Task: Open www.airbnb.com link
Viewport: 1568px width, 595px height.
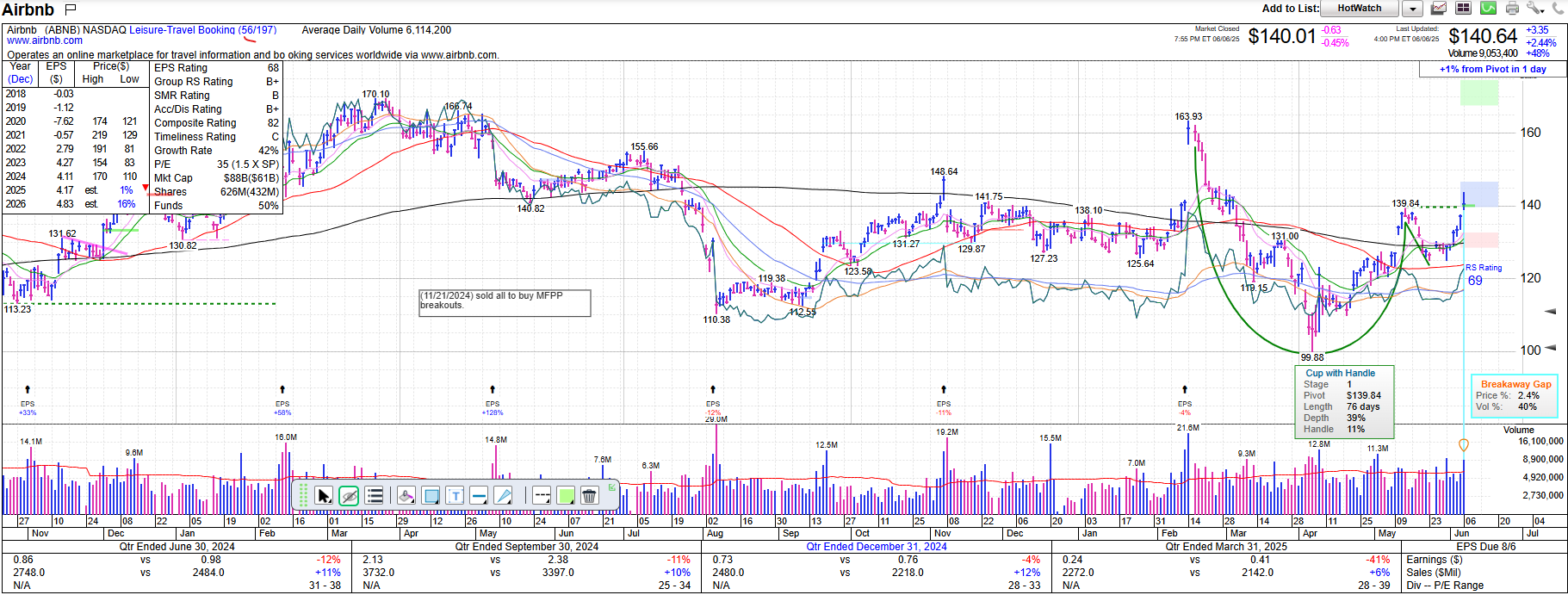Action: click(45, 40)
